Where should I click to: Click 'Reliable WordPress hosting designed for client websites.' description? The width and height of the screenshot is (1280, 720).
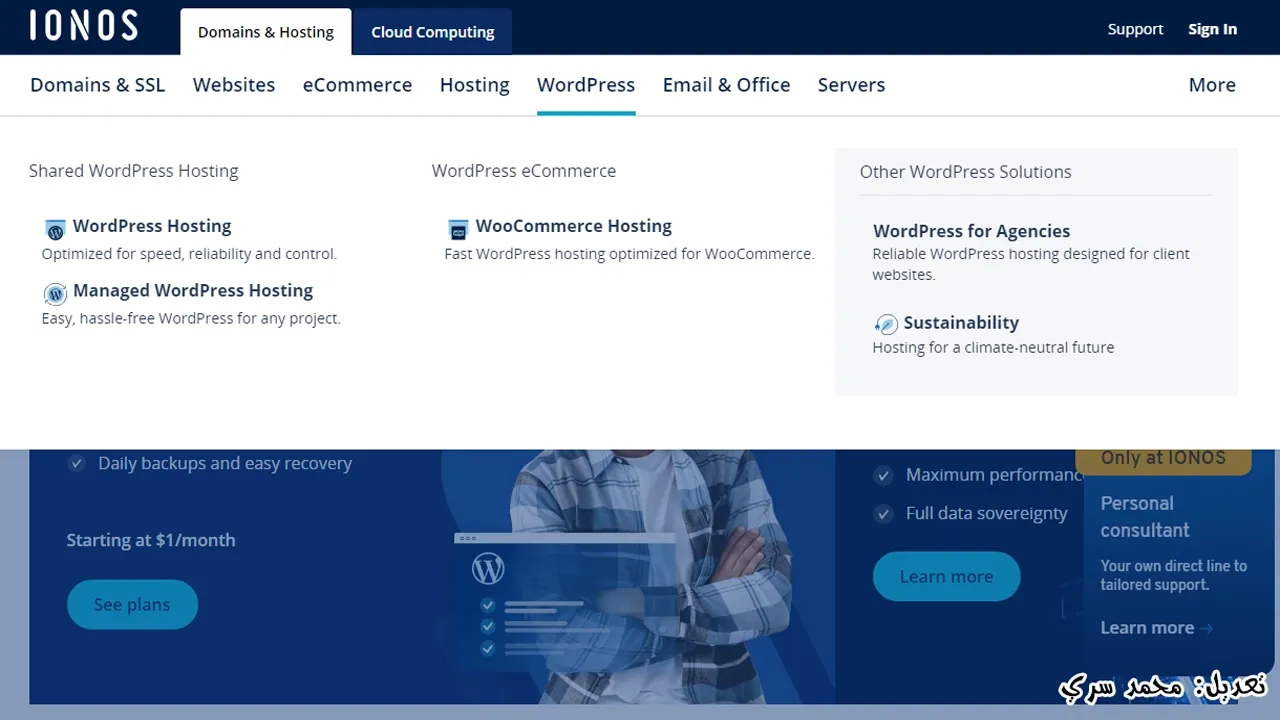1031,264
